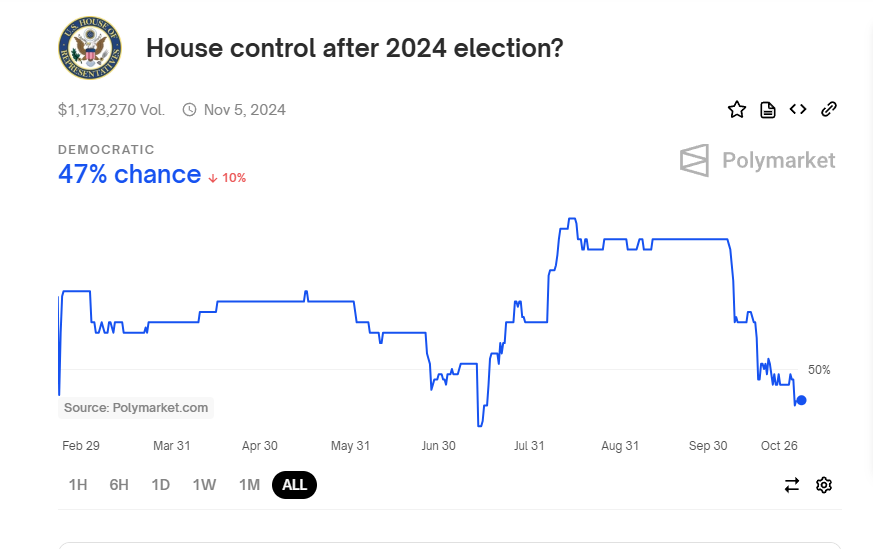Switch chart range to 1H
Image resolution: width=873 pixels, height=549 pixels.
pos(78,485)
